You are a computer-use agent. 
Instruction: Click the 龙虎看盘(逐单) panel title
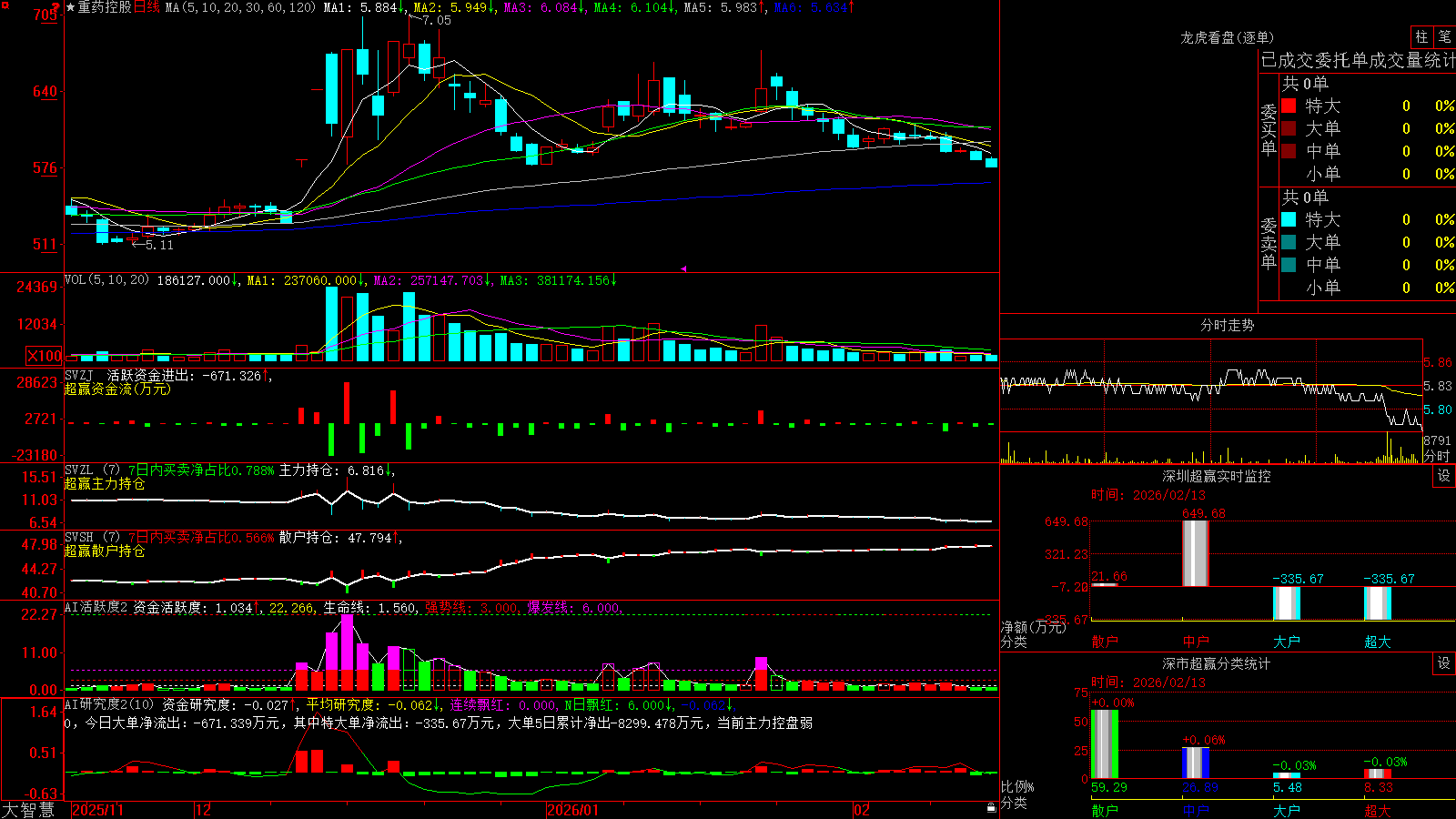(x=1228, y=37)
